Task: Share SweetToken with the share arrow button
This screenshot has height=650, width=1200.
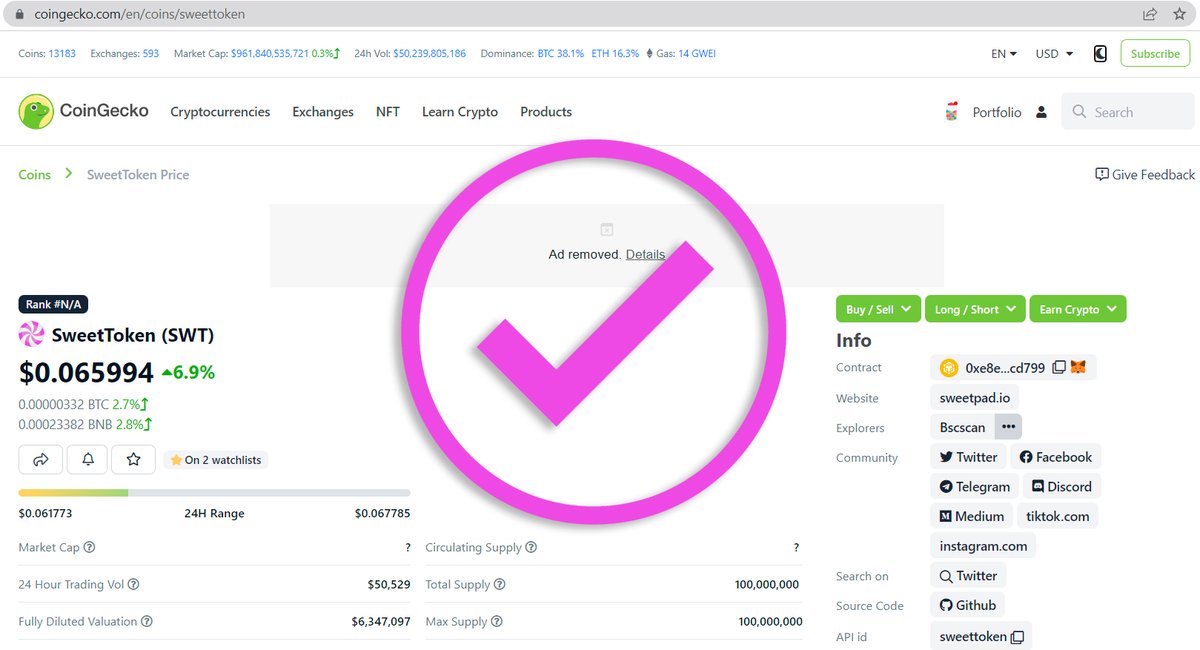Action: (41, 459)
